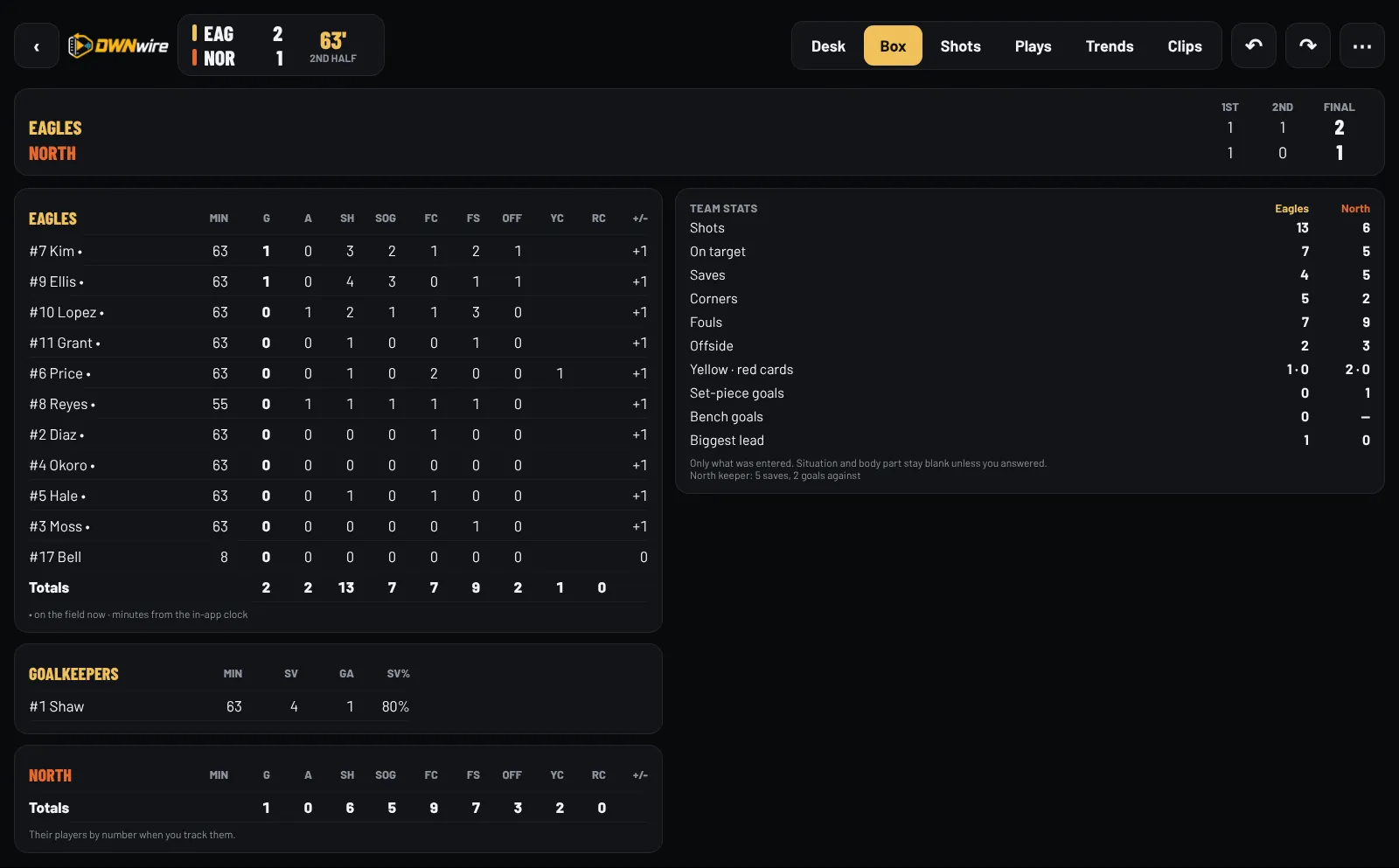Click EAGLES name in linescore

pyautogui.click(x=55, y=128)
